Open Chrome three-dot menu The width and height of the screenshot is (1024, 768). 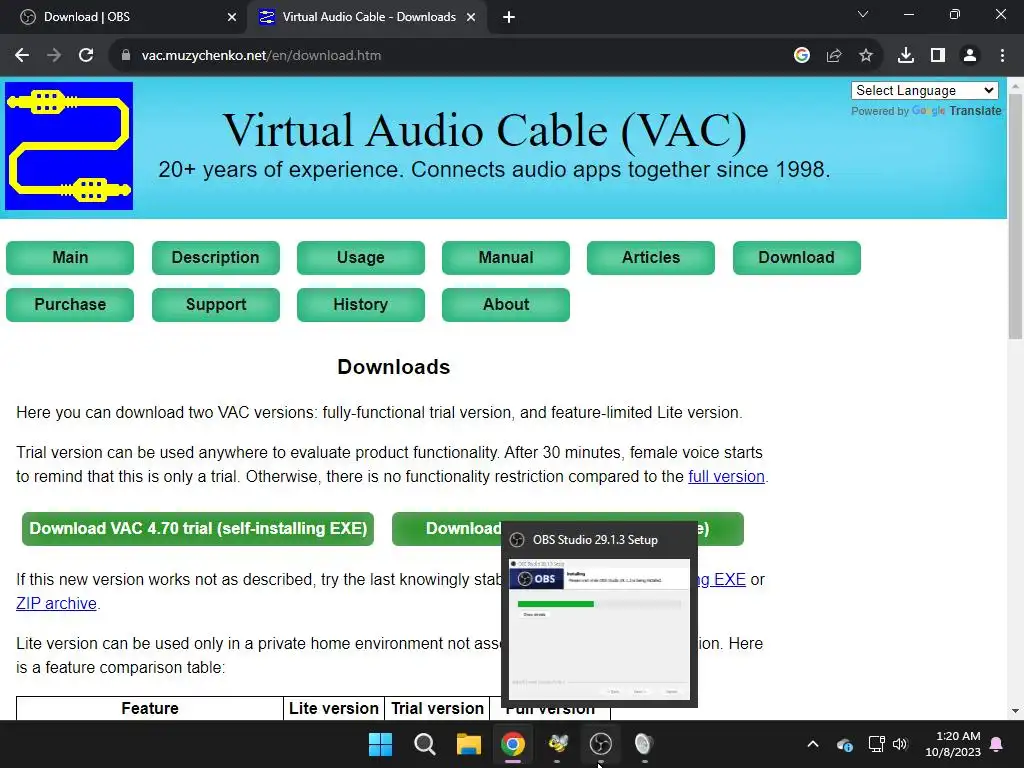1002,56
